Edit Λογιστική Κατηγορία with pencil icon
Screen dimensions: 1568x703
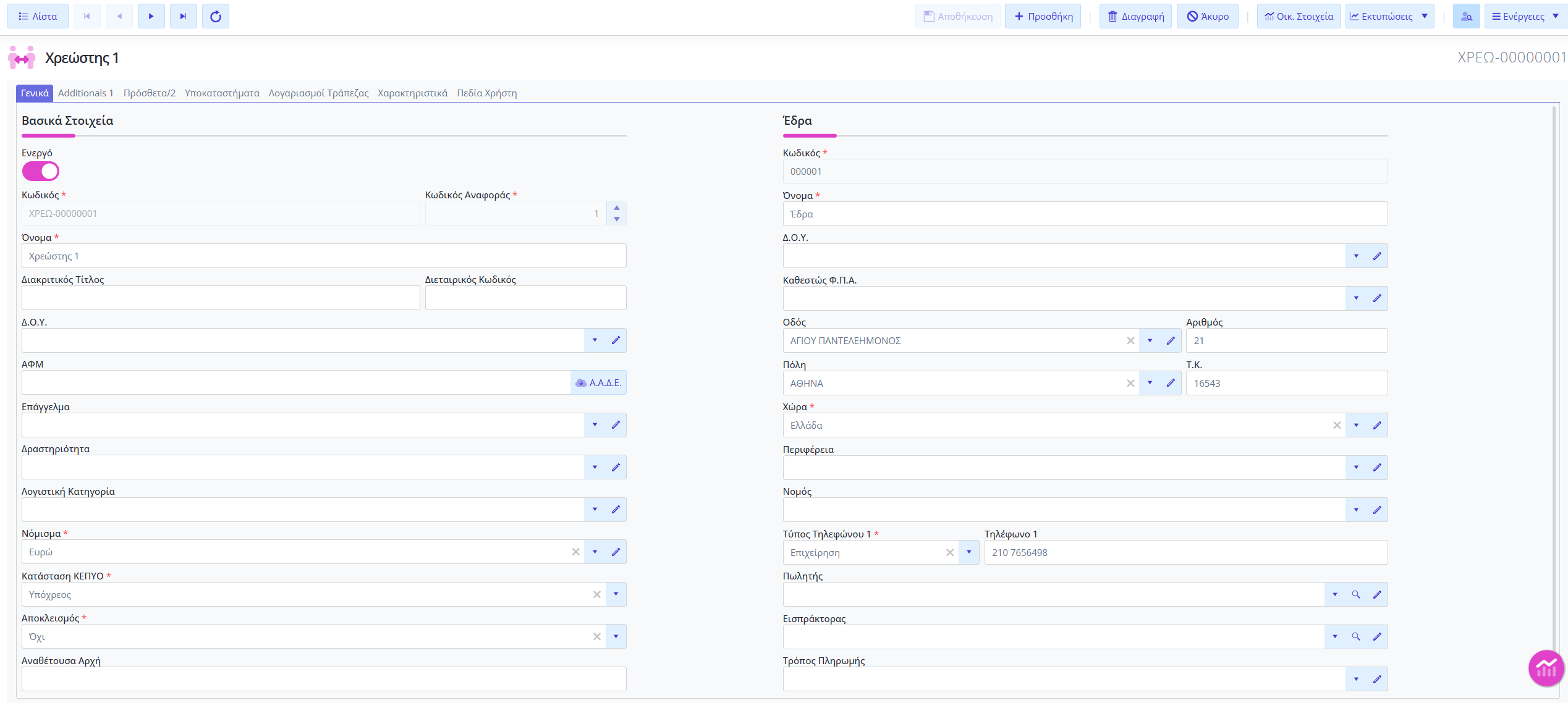(x=616, y=510)
